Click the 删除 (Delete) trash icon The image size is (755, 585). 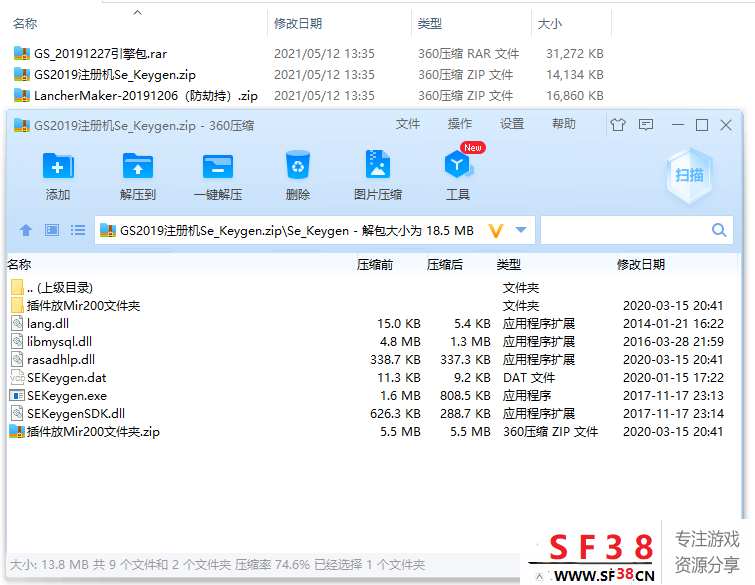(x=298, y=165)
